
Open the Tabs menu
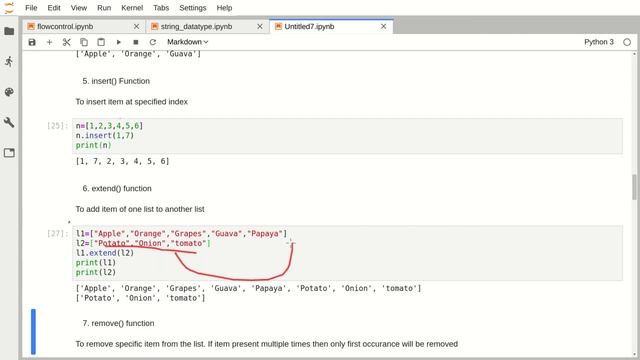(161, 8)
